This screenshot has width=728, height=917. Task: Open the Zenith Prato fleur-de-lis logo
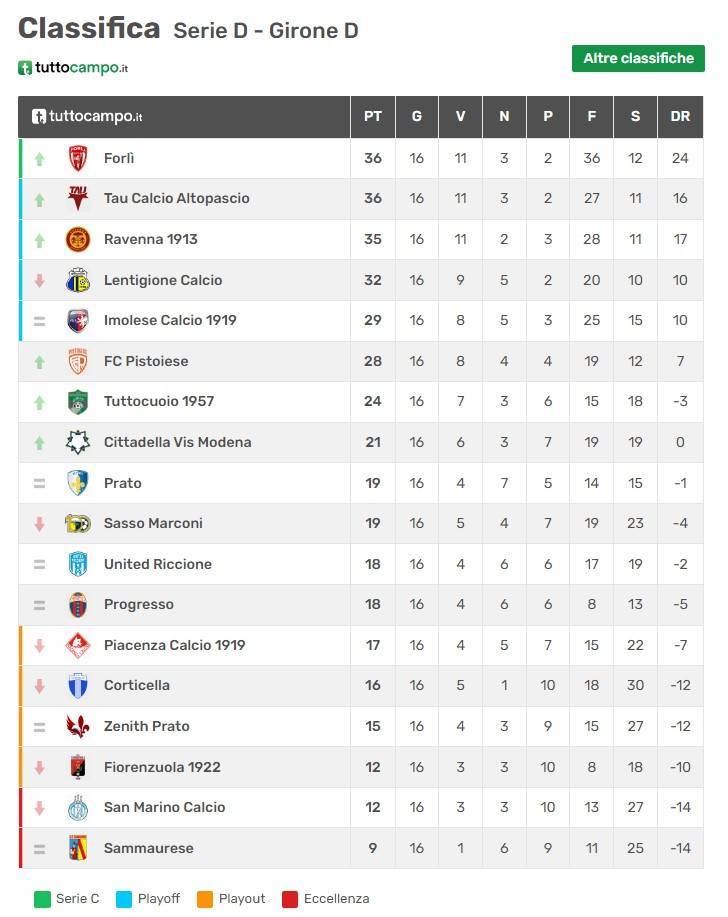(78, 726)
